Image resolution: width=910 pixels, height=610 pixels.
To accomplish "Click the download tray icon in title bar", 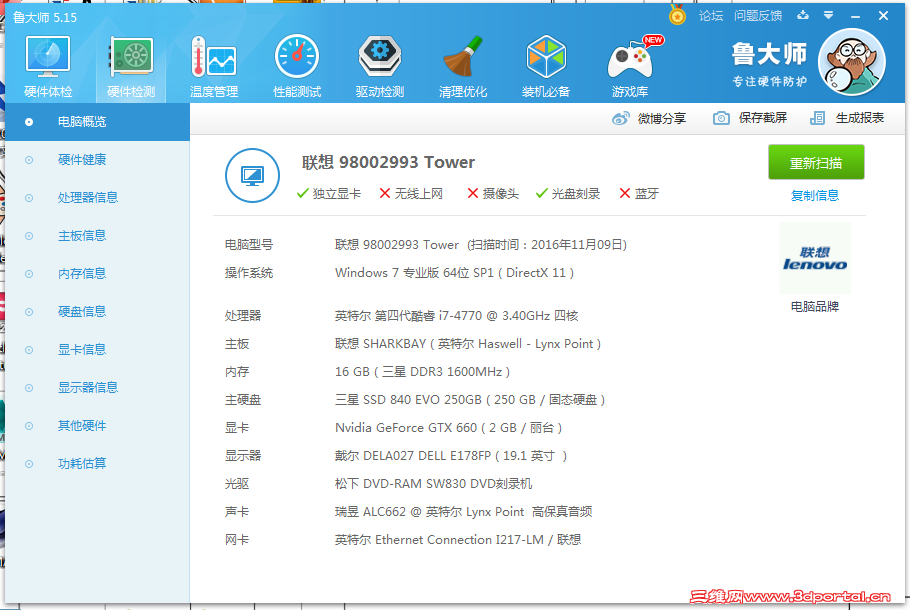I will (803, 15).
